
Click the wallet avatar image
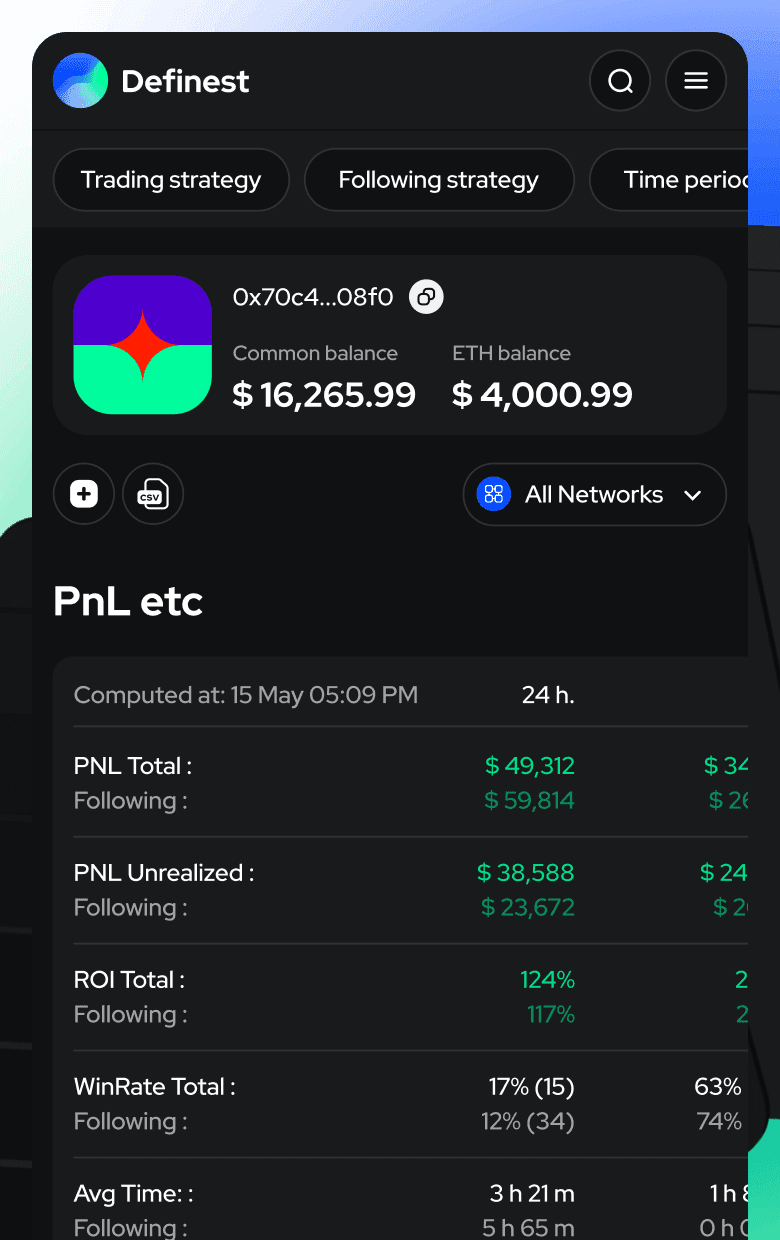pyautogui.click(x=143, y=345)
